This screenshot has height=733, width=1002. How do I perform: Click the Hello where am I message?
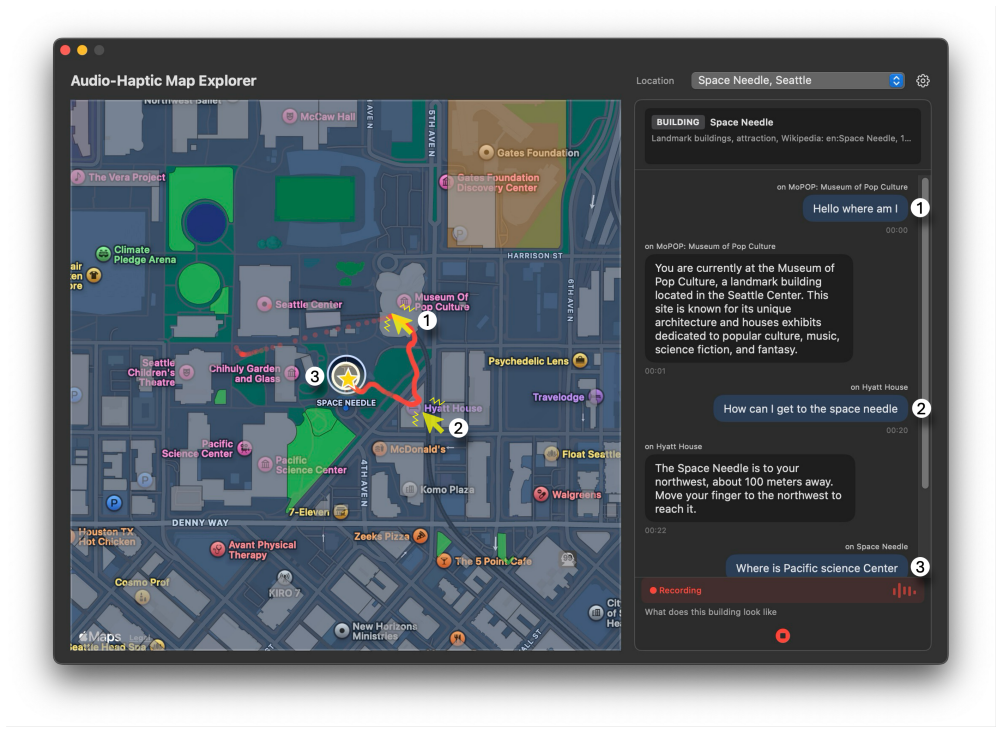pyautogui.click(x=854, y=208)
